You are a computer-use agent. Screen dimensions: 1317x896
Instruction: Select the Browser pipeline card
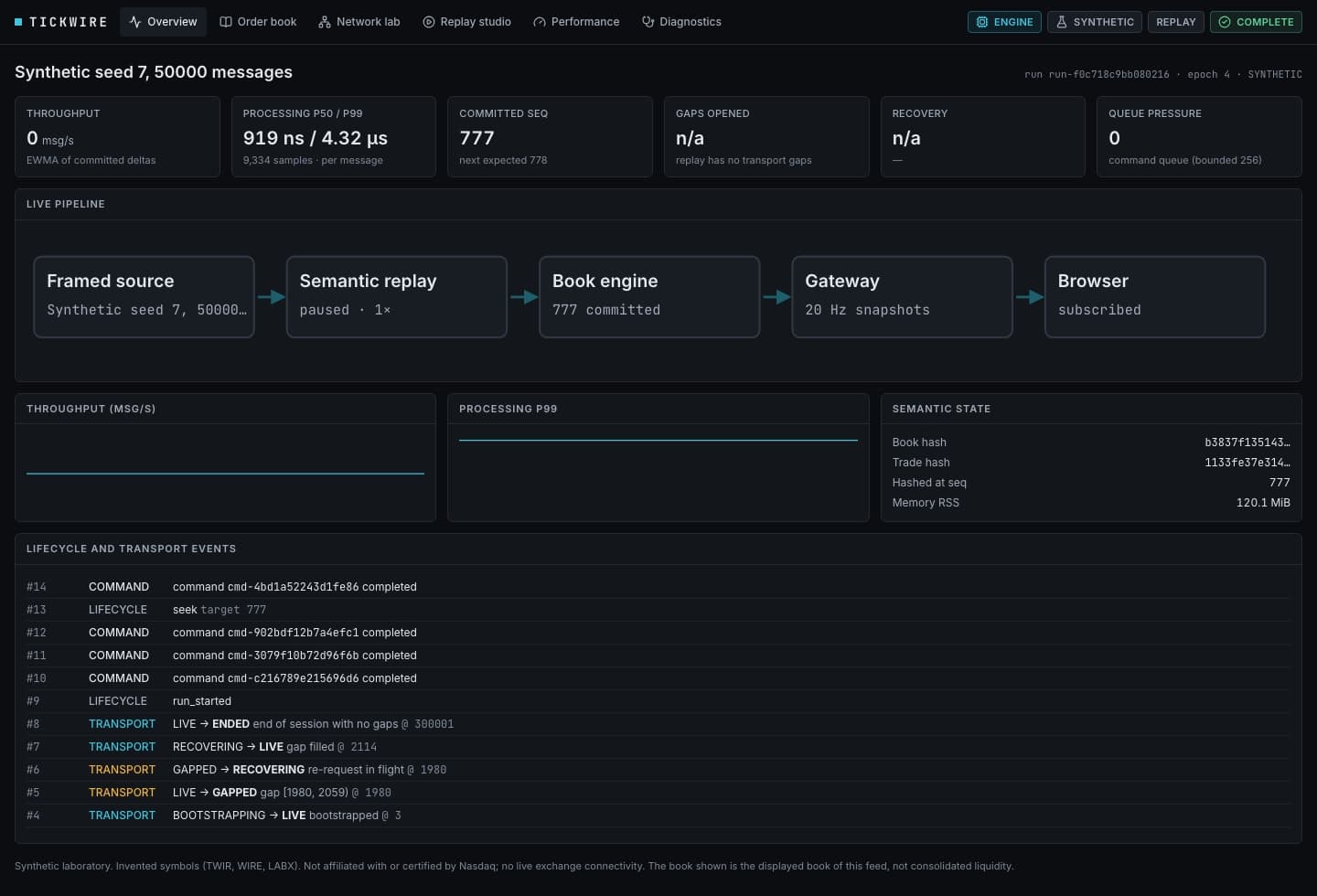(x=1155, y=297)
